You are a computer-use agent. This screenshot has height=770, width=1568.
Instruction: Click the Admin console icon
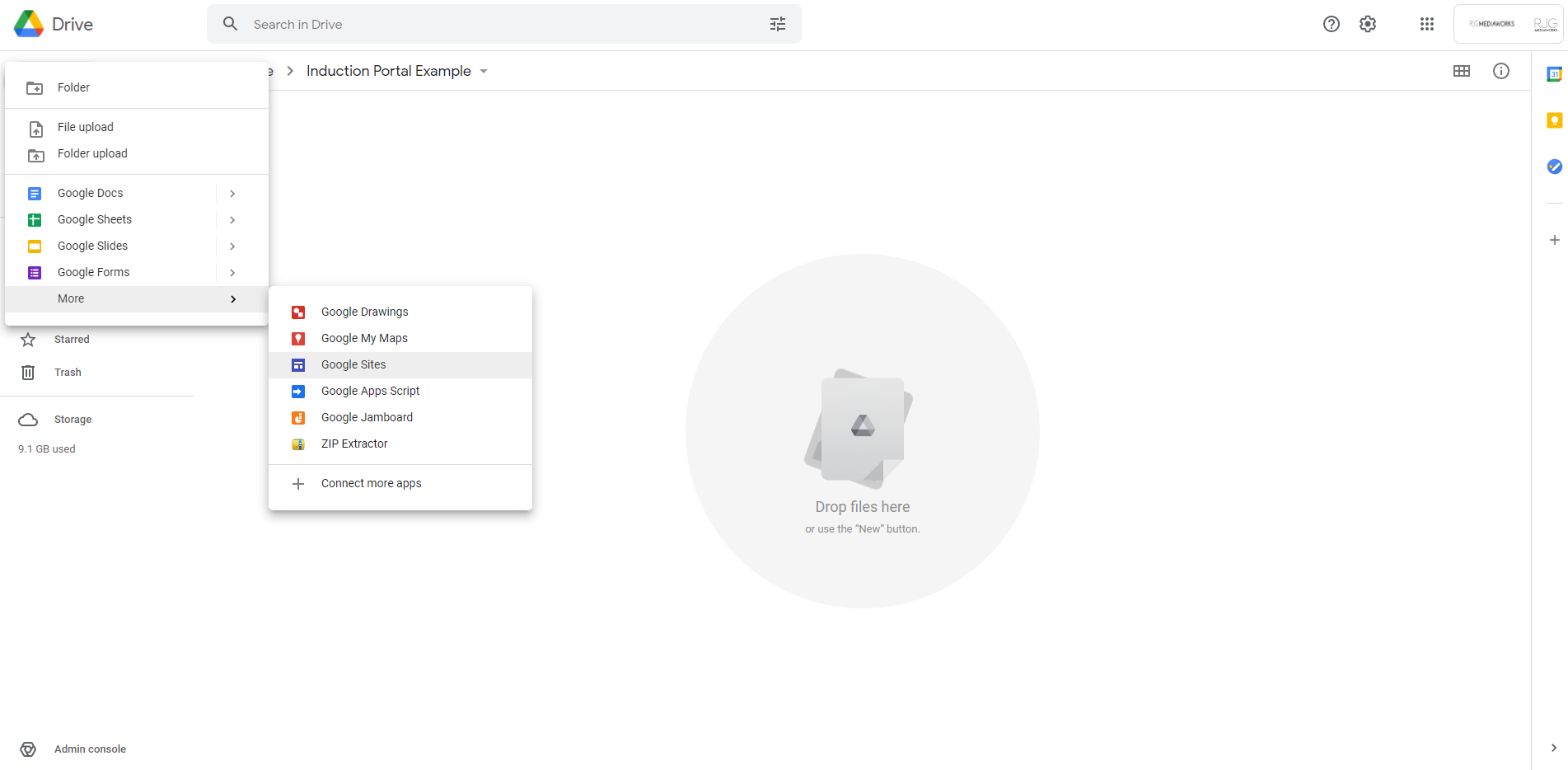(28, 749)
